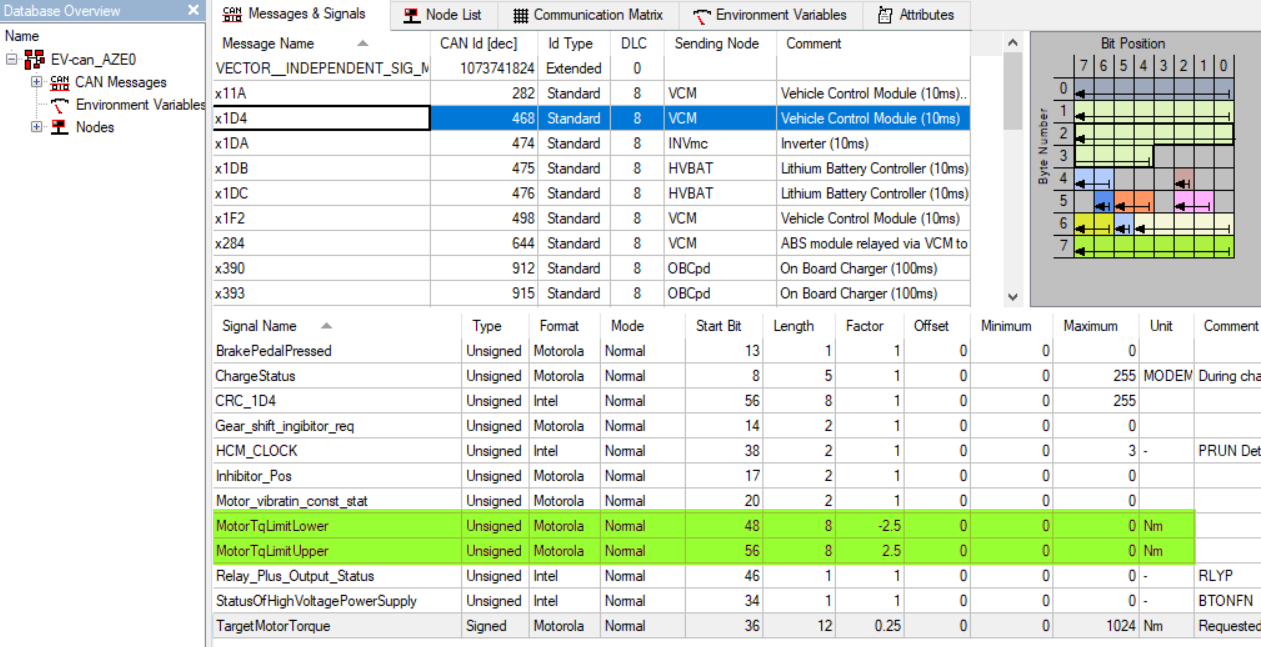Sort by Message Name column header
1261x647 pixels.
click(x=268, y=44)
